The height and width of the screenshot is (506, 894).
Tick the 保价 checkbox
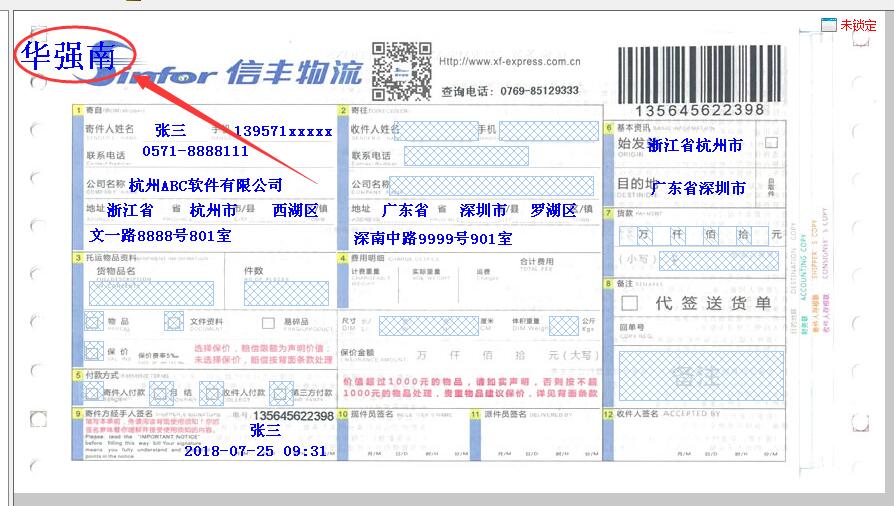coord(94,351)
